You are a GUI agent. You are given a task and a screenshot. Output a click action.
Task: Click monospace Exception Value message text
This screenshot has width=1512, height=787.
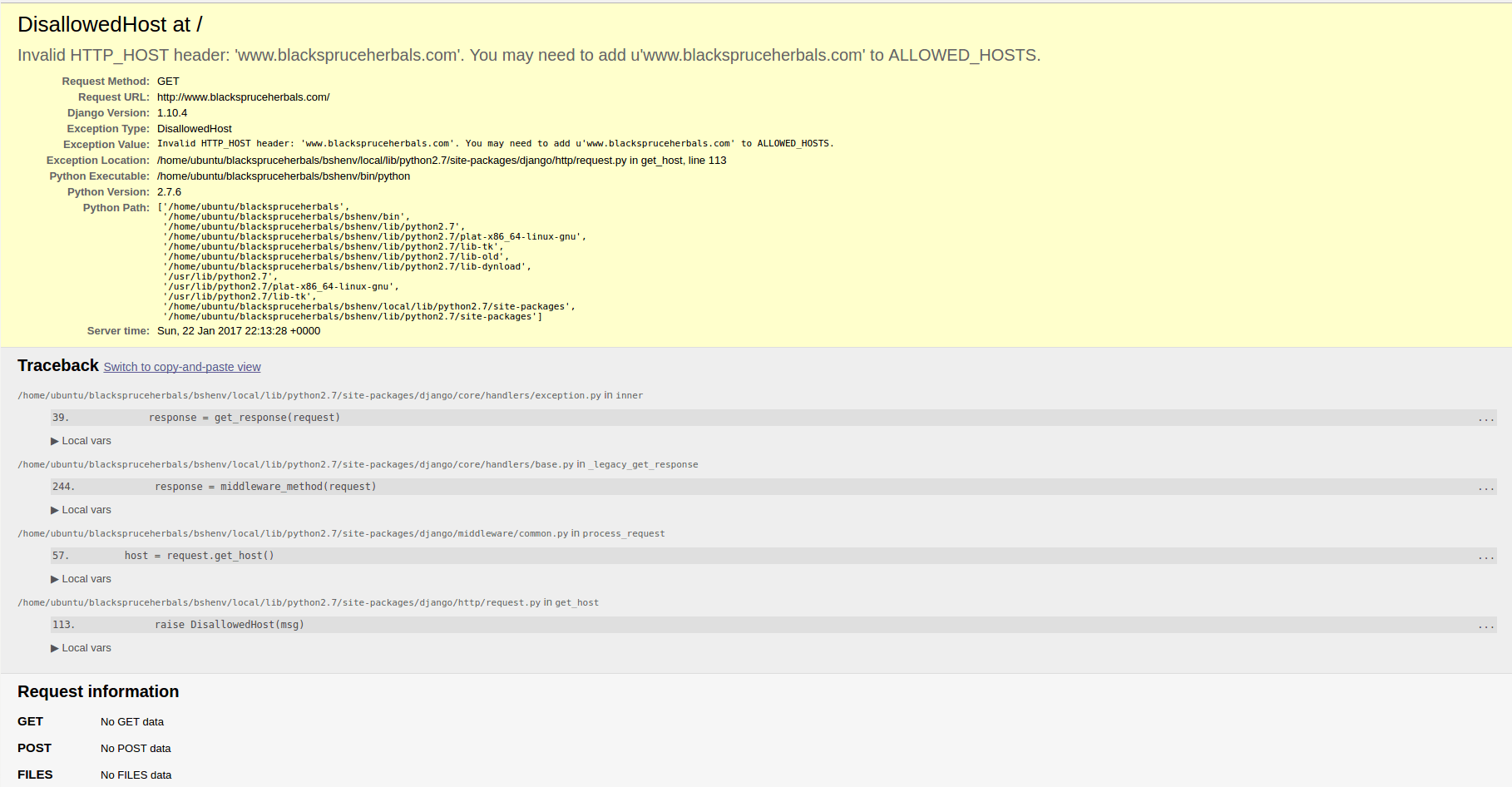(x=496, y=144)
